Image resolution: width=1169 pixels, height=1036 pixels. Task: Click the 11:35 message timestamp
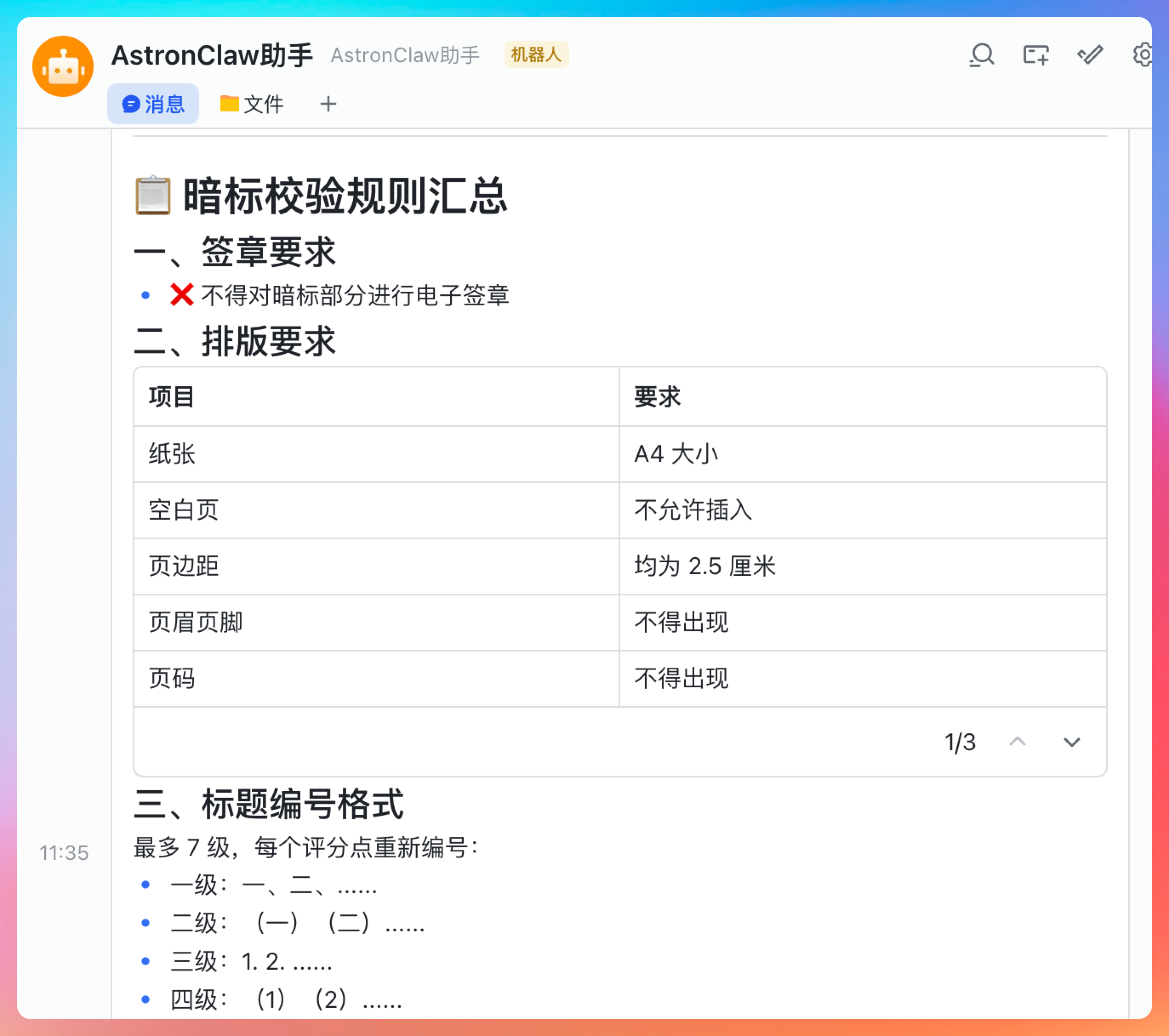tap(64, 853)
